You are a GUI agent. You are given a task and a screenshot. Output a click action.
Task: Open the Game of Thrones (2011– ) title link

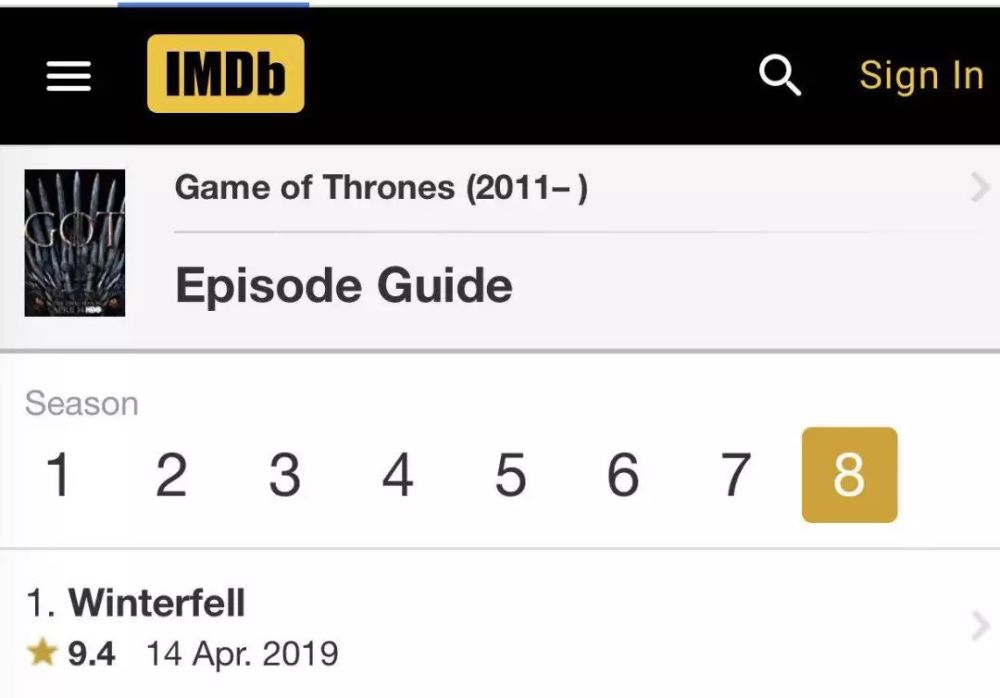pos(381,188)
